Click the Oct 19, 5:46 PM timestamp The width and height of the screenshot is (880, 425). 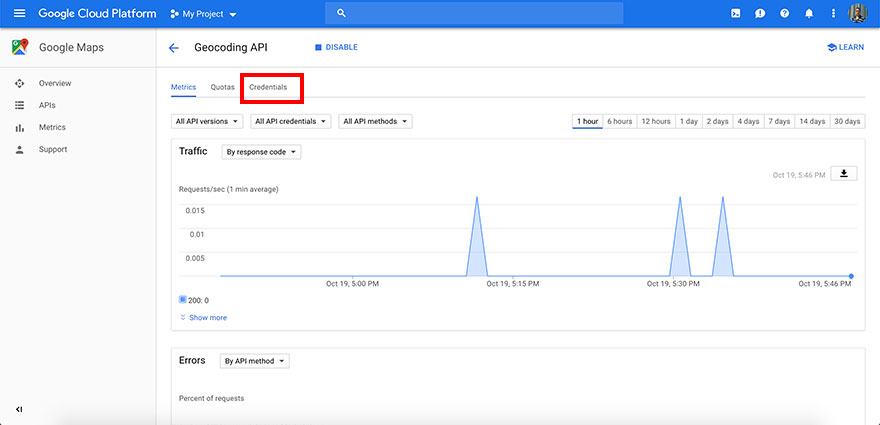point(799,175)
